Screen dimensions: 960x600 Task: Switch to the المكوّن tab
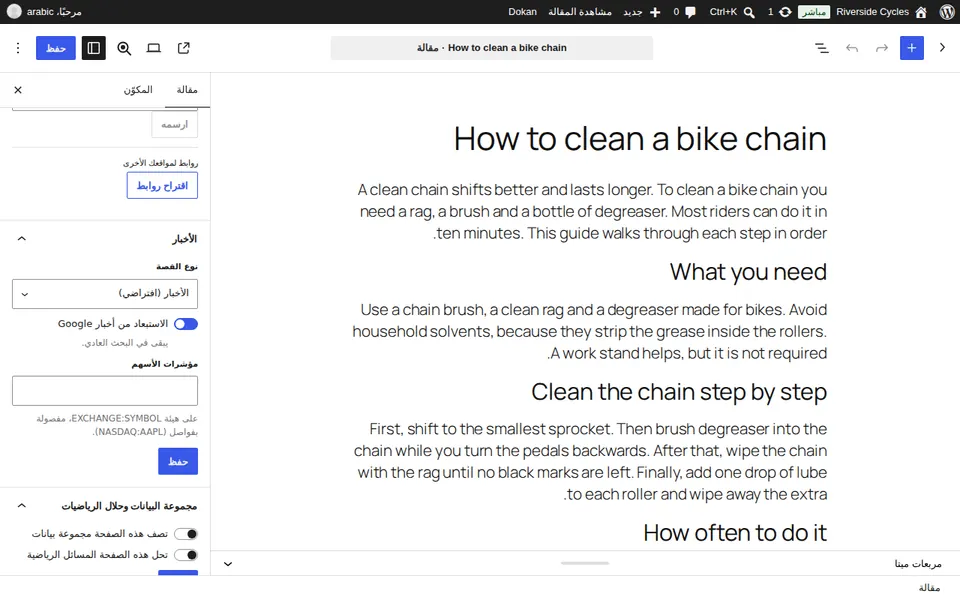[x=138, y=90]
